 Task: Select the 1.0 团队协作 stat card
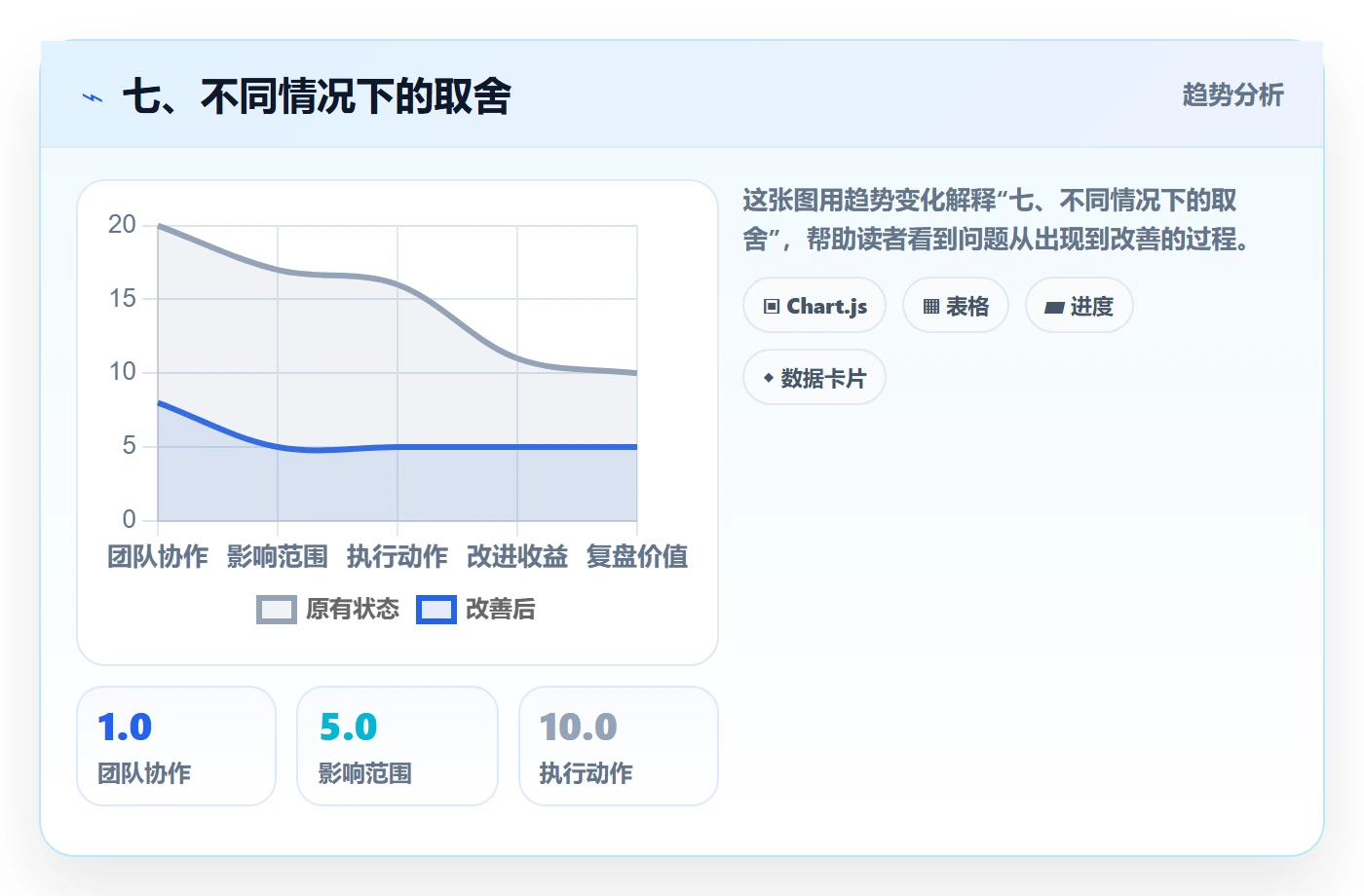pyautogui.click(x=176, y=746)
